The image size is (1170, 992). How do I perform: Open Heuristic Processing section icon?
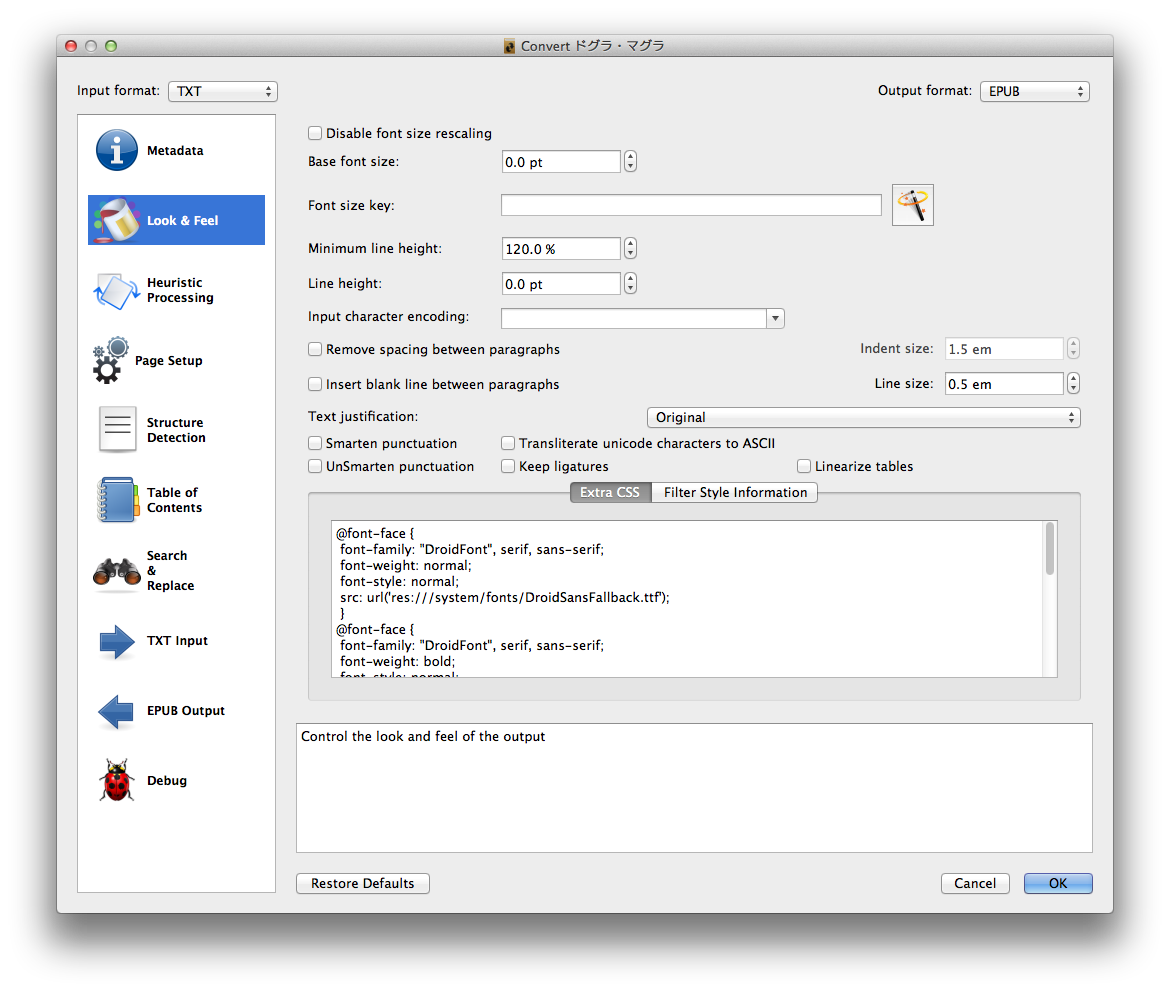point(116,290)
